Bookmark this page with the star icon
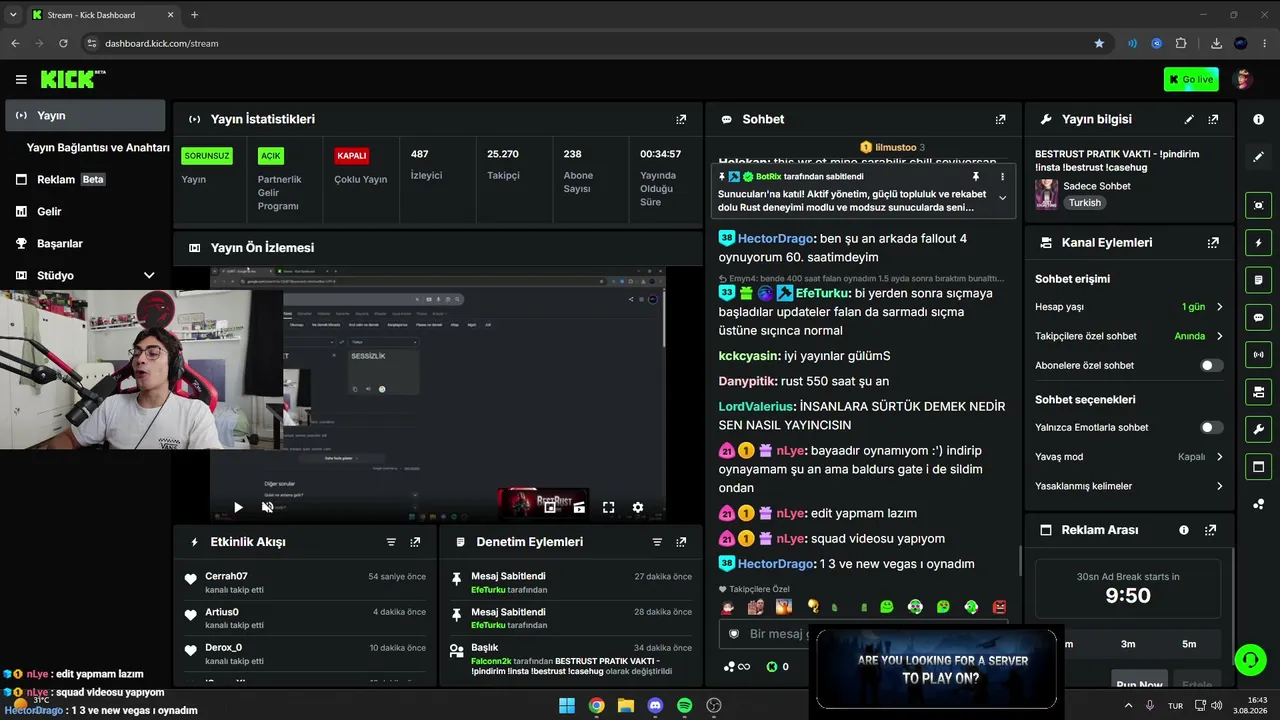The width and height of the screenshot is (1280, 720). (1099, 43)
